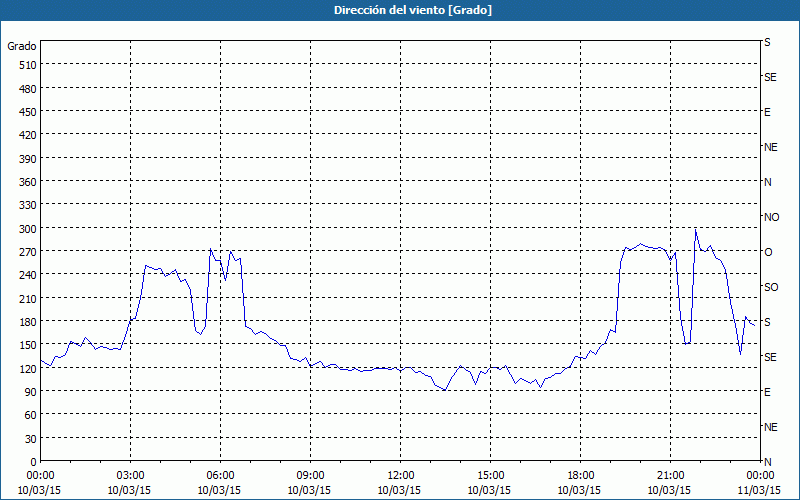The width and height of the screenshot is (800, 500).
Task: Click the 510 value on the degree axis
Action: point(29,65)
